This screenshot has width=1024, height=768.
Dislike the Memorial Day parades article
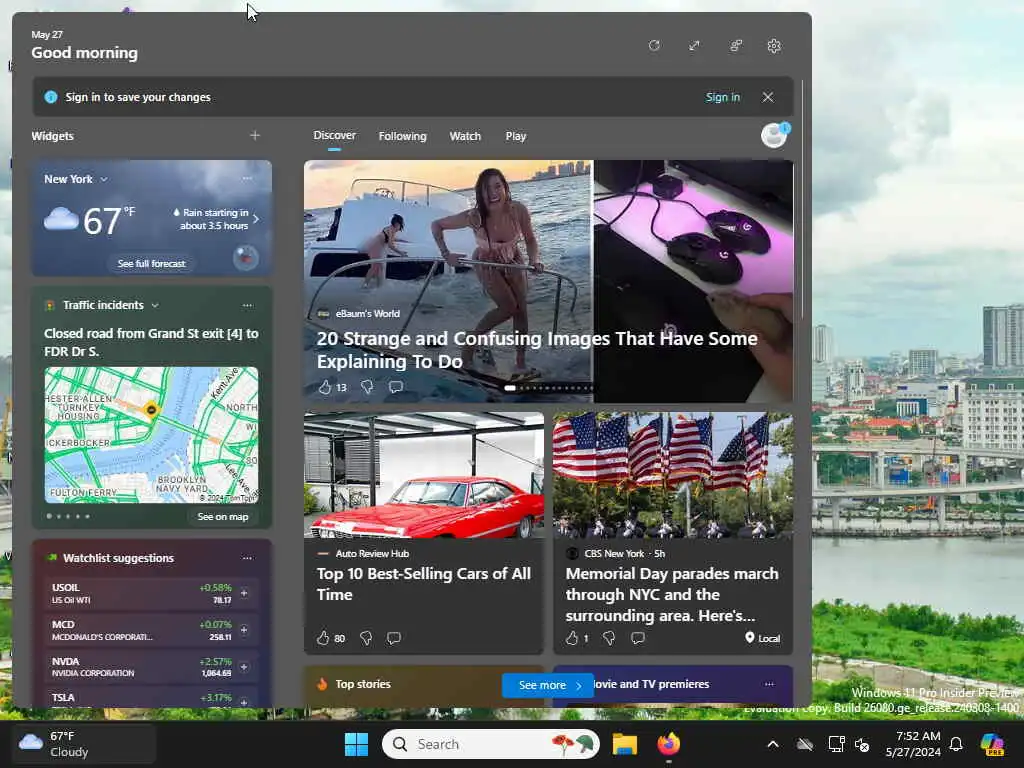tap(609, 638)
